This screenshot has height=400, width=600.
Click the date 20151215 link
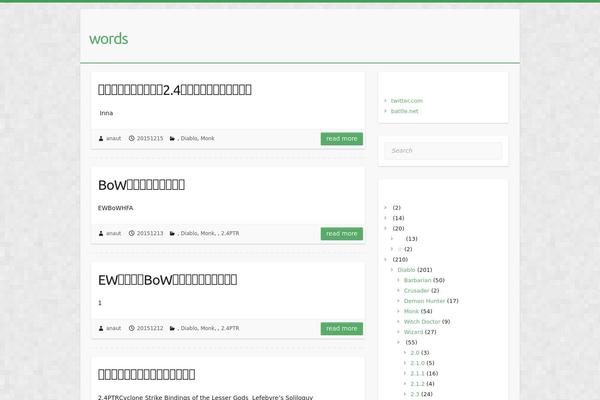pyautogui.click(x=150, y=139)
